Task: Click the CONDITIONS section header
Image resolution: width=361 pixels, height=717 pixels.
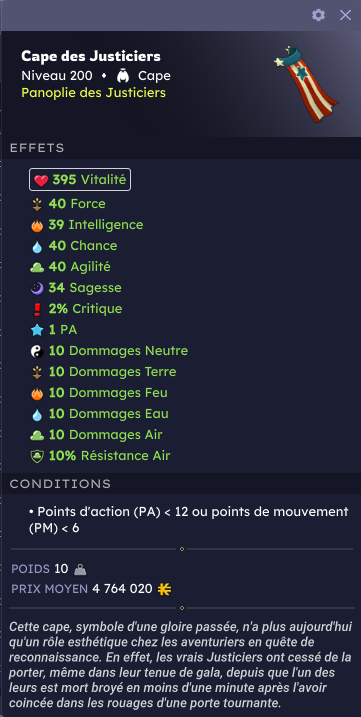Action: [x=60, y=484]
